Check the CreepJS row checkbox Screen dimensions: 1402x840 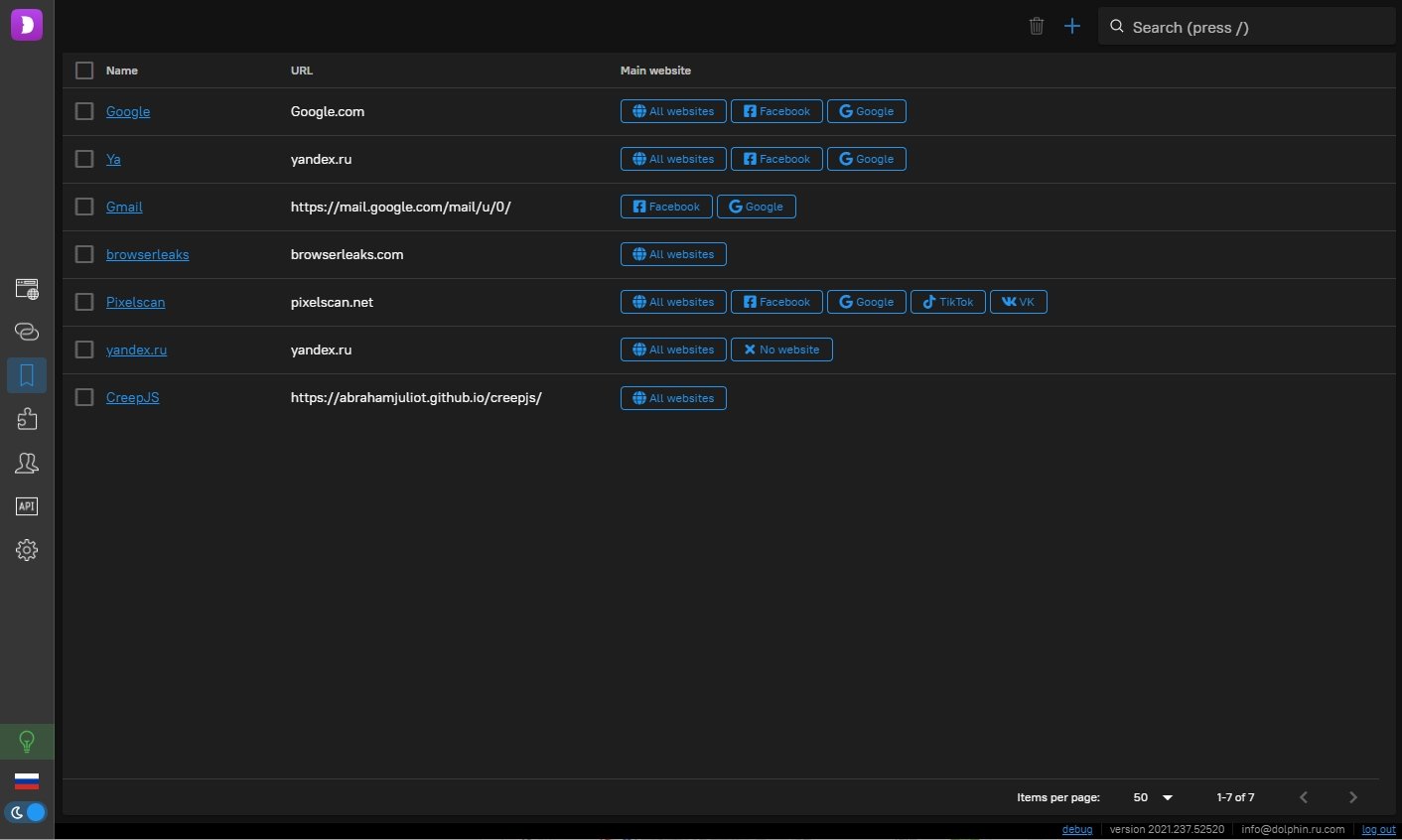[84, 397]
